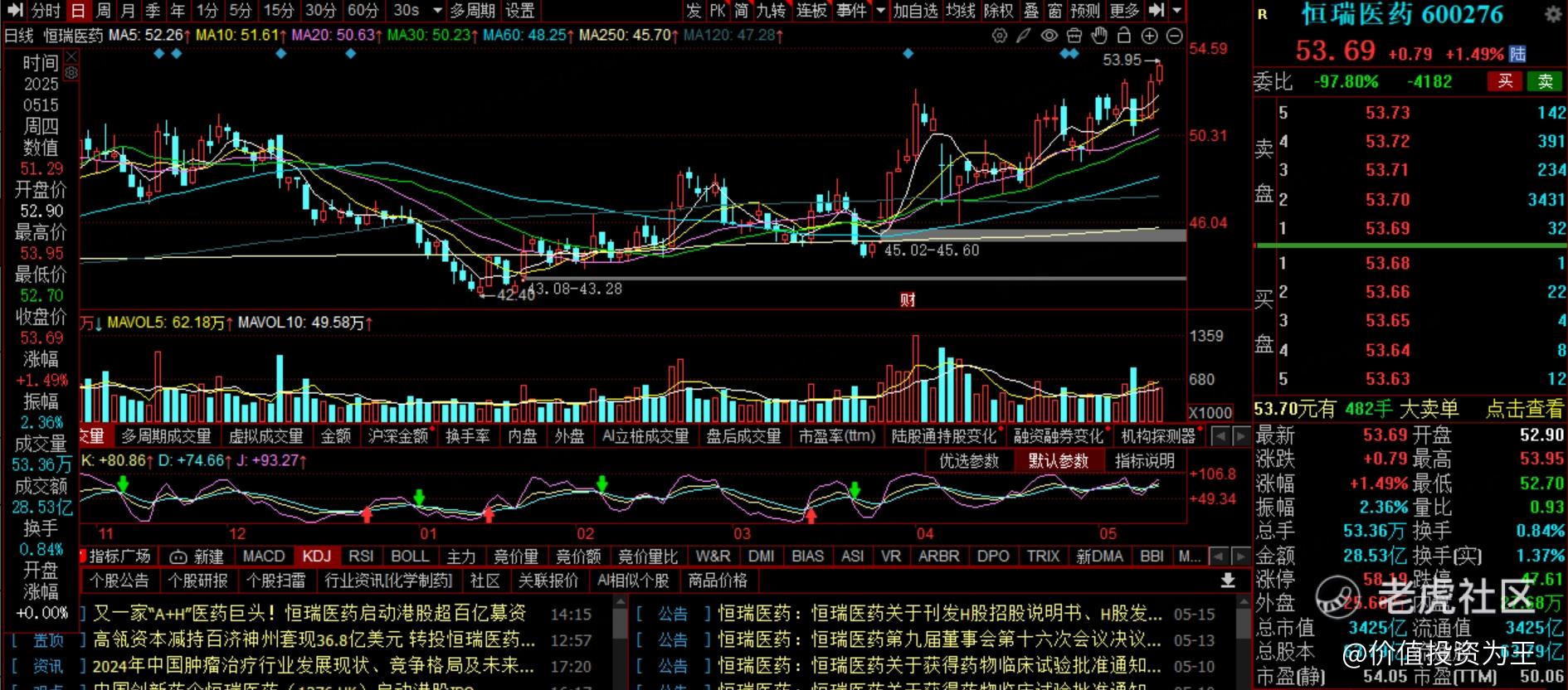Click the 简 toolbar button
The image size is (1568, 690).
[x=741, y=11]
